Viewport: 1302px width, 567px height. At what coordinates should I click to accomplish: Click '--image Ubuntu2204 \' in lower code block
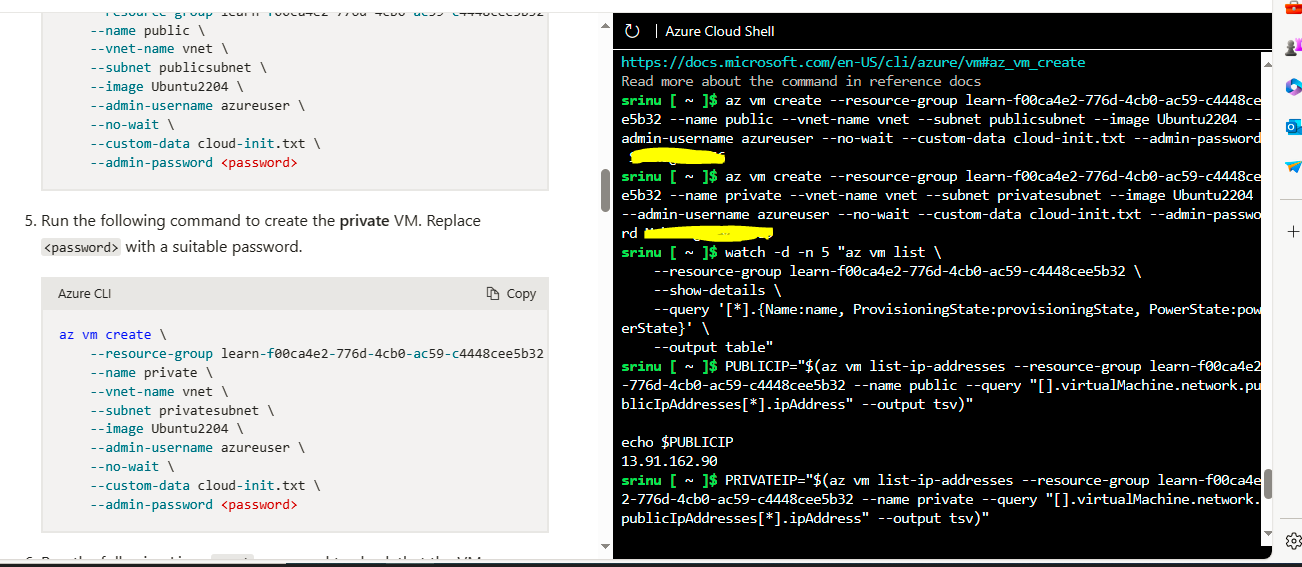pos(167,429)
